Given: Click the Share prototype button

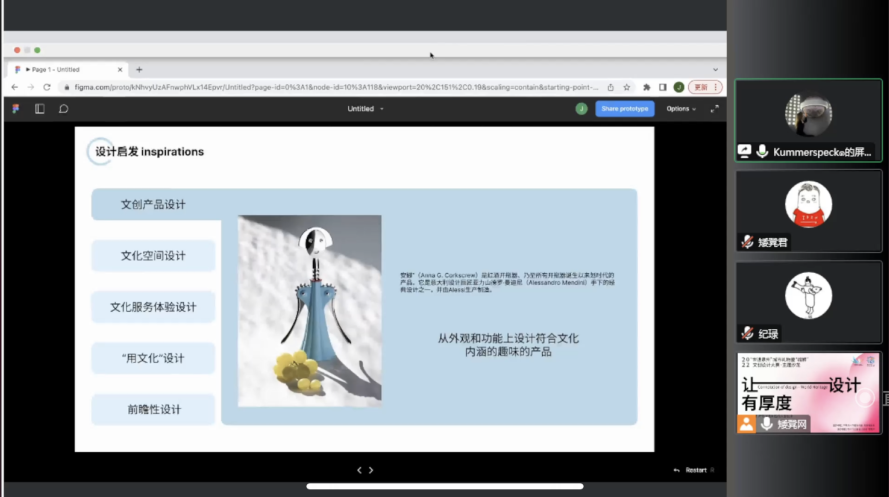Looking at the screenshot, I should click(625, 109).
